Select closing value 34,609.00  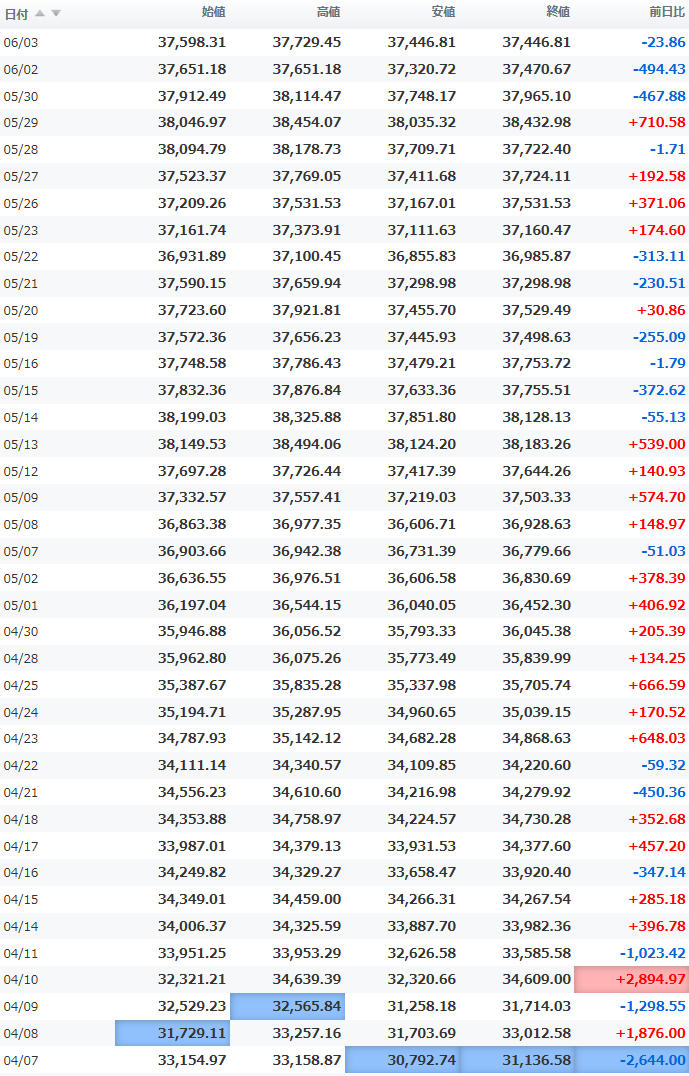[x=537, y=979]
